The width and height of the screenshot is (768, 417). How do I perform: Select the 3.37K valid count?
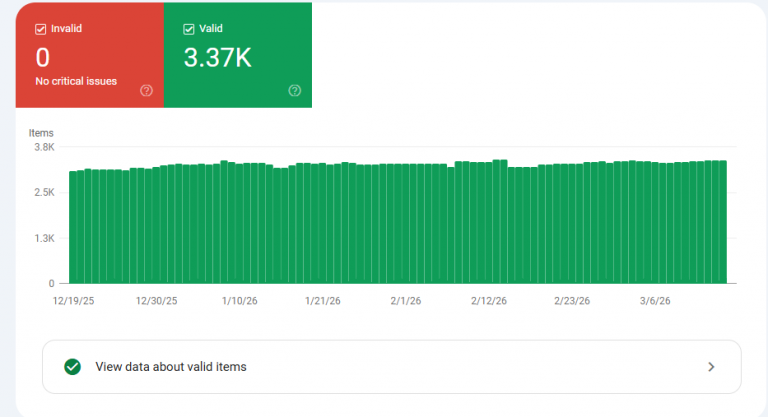pos(217,58)
